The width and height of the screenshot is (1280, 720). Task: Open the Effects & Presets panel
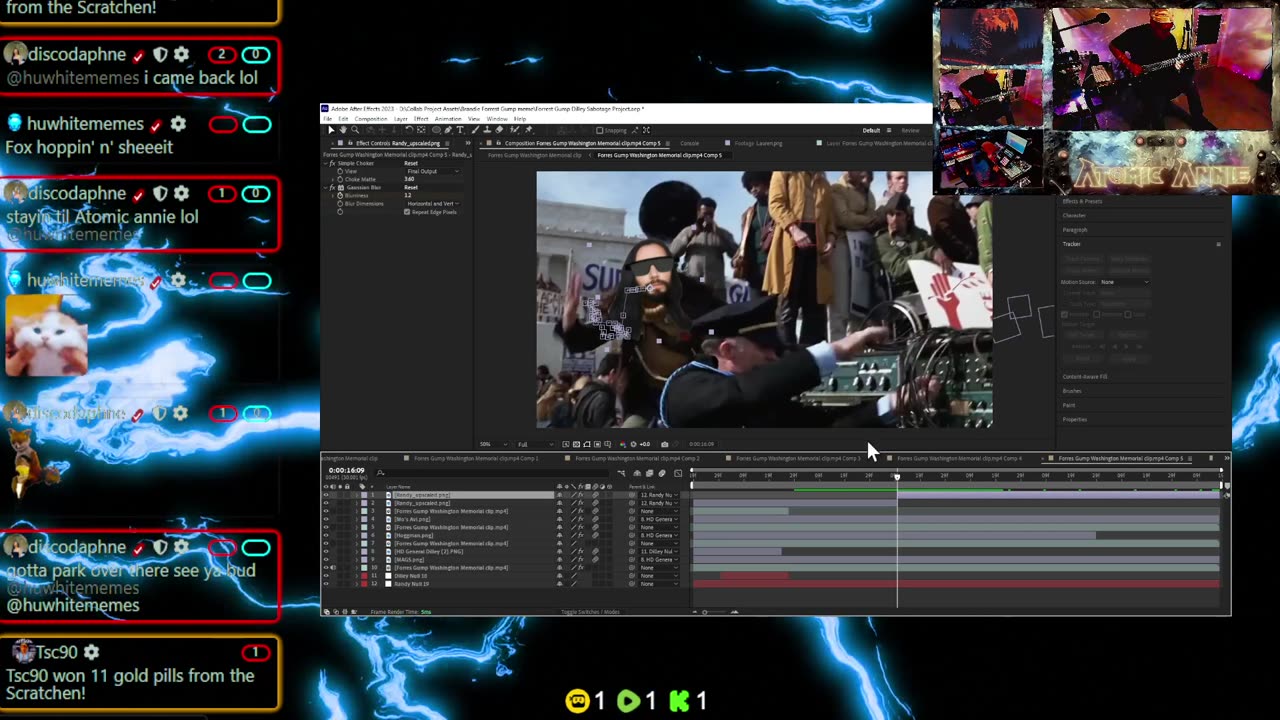(1082, 201)
